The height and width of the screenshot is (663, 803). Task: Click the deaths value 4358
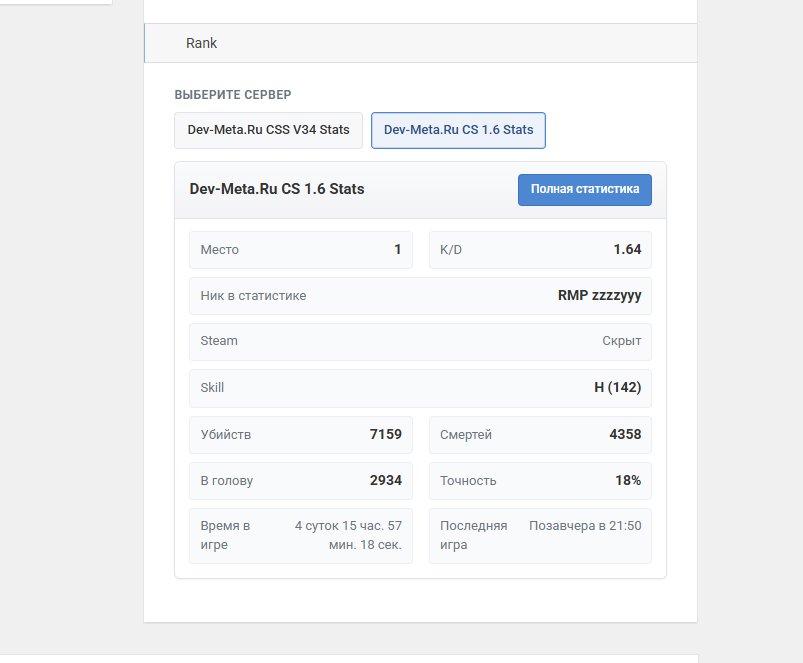point(625,434)
